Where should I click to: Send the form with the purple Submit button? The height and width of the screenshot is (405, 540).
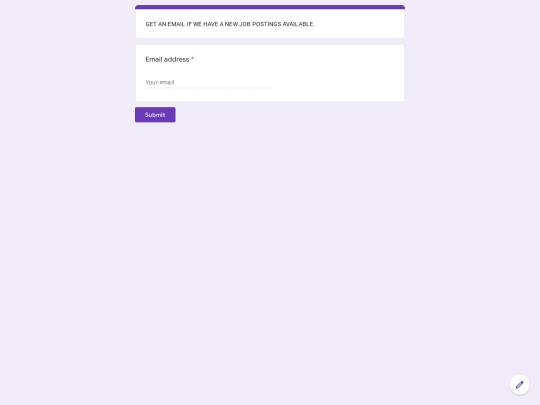(155, 115)
